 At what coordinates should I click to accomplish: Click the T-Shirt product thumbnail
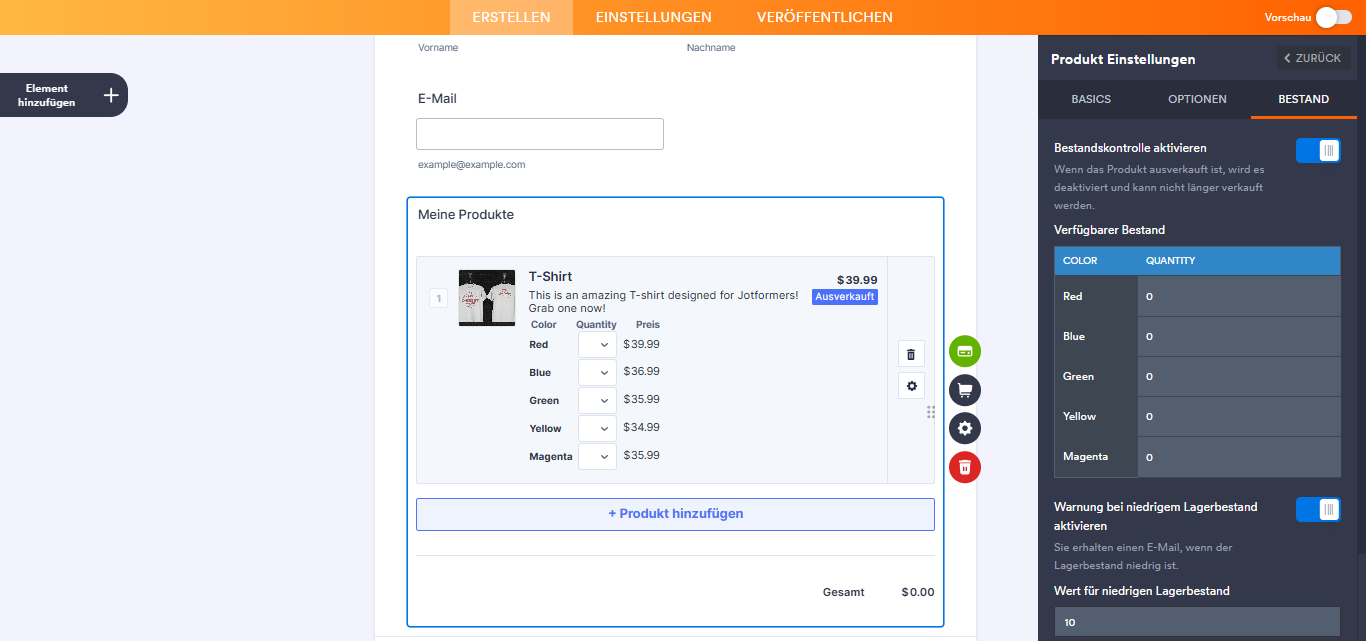tap(487, 298)
